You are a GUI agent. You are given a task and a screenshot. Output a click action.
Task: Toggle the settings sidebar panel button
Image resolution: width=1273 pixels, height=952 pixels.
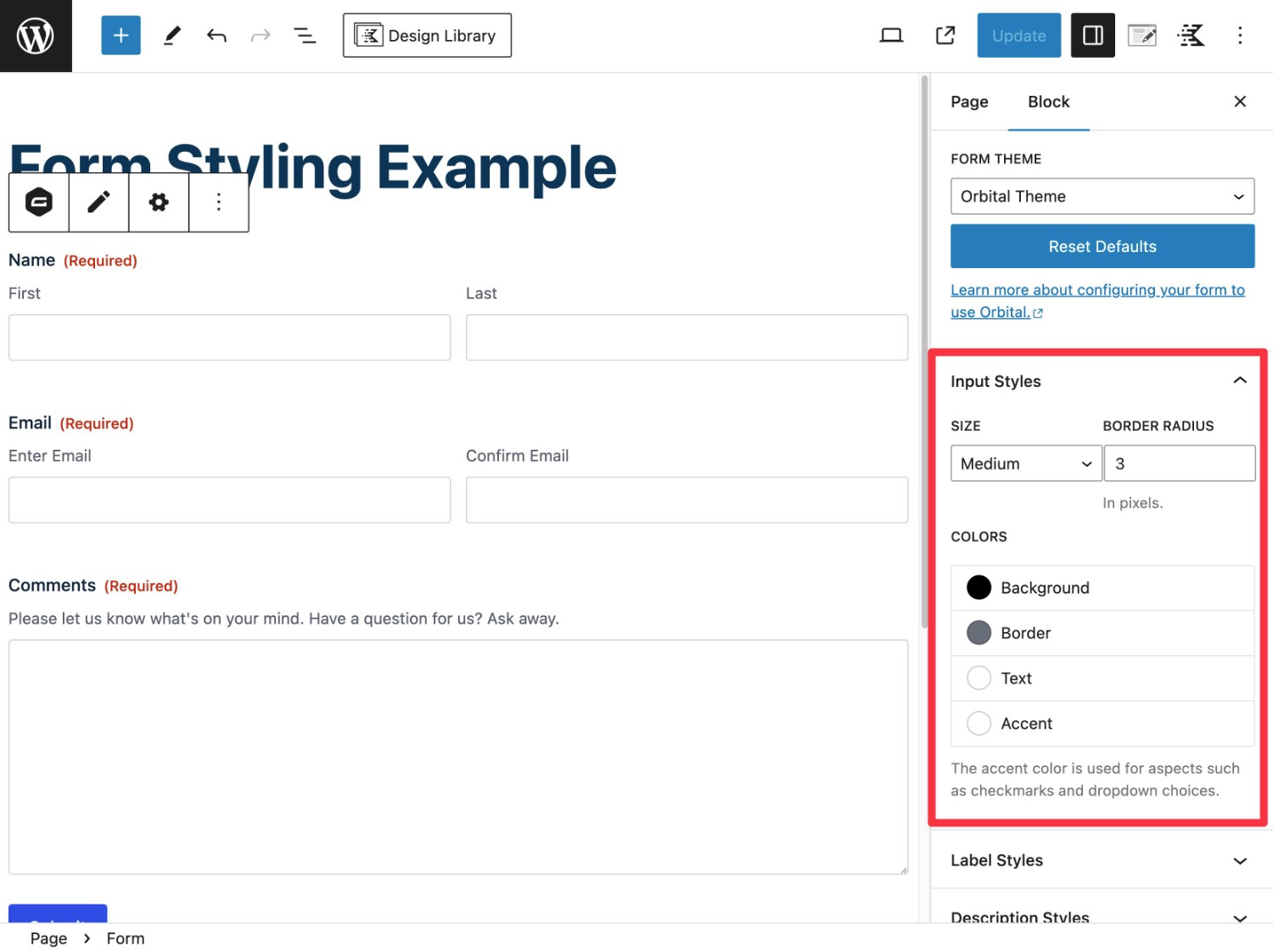(1092, 36)
